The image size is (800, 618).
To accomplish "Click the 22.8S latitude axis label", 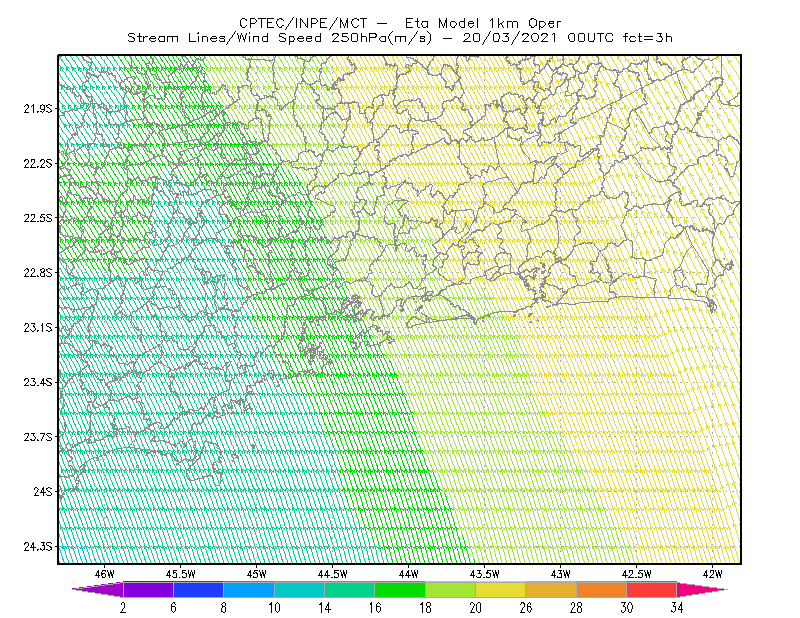I will (x=38, y=273).
